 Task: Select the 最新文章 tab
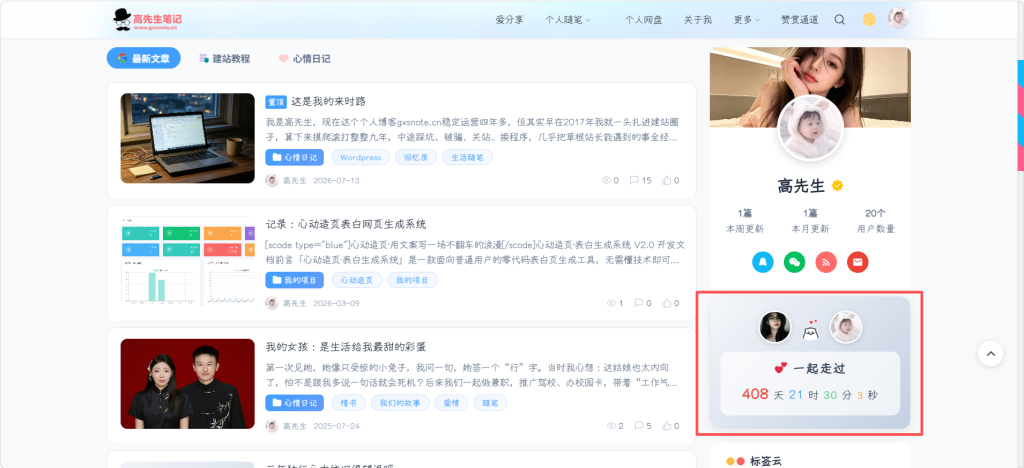[x=144, y=58]
